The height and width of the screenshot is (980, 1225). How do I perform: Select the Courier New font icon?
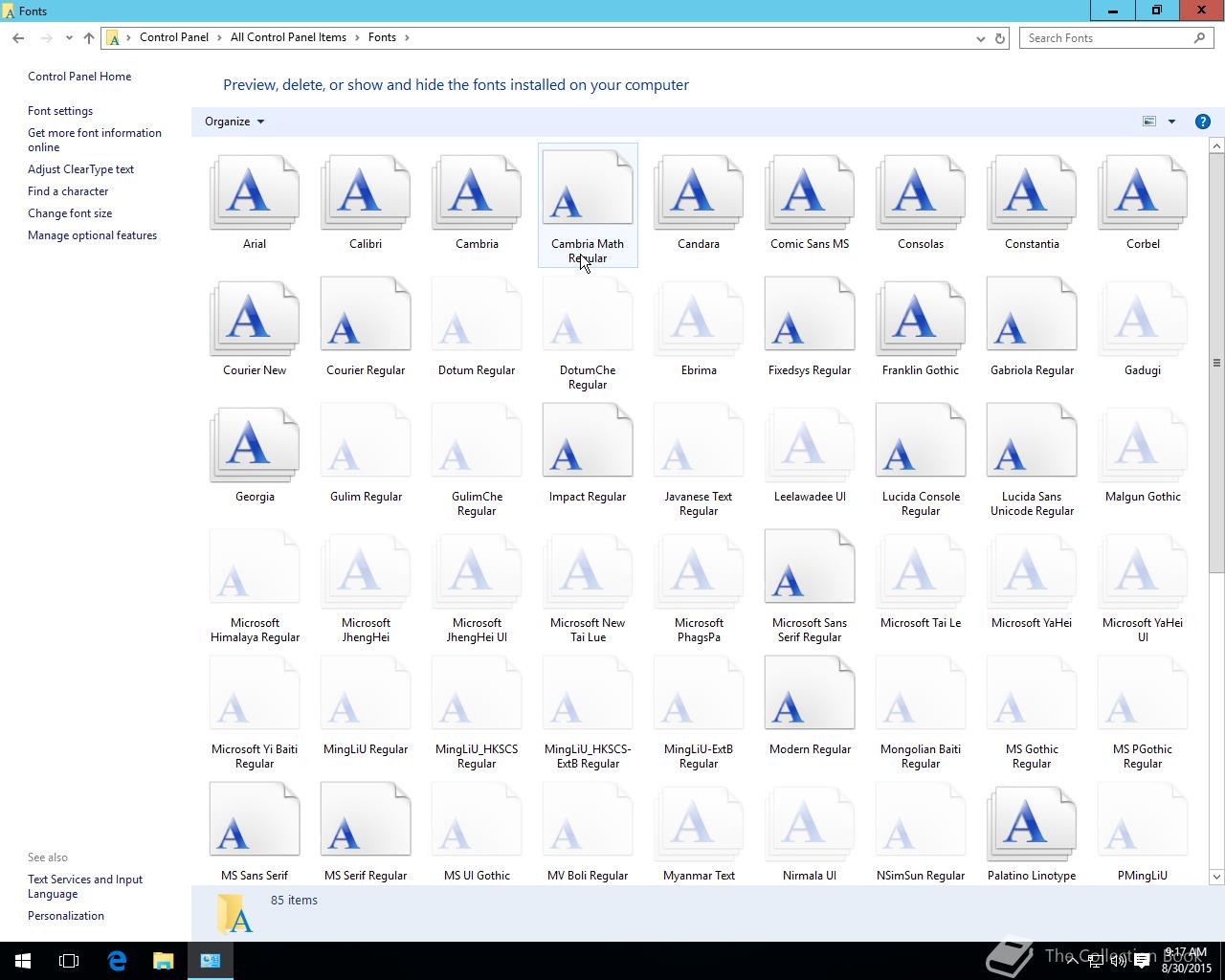tap(255, 321)
